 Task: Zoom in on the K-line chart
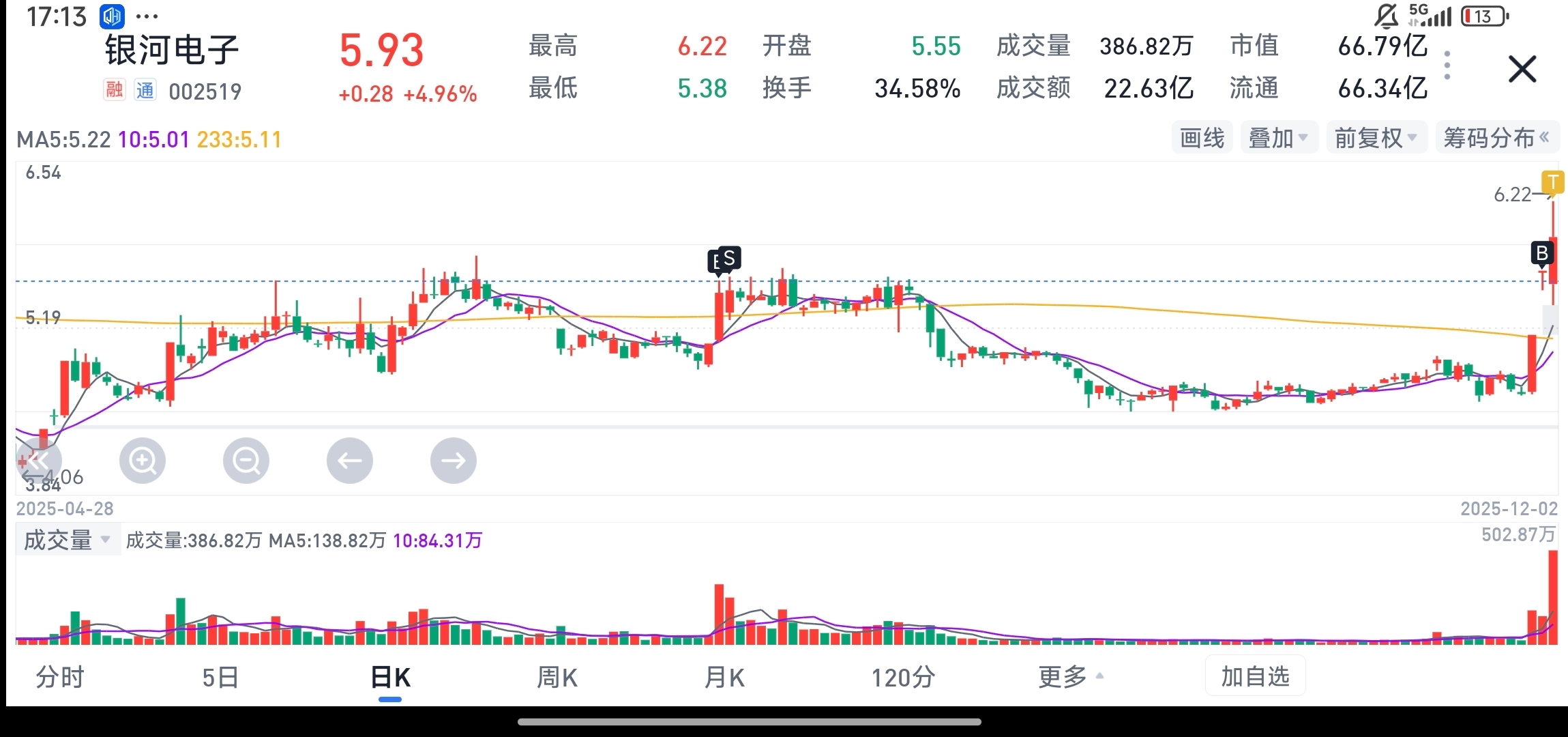143,461
